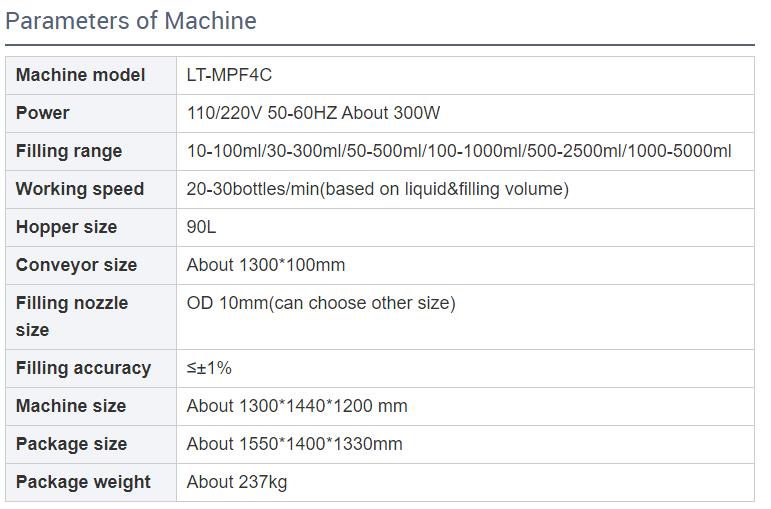Screen dimensions: 771x509
Task: Click the ≤±1% accuracy value
Action: (x=209, y=368)
